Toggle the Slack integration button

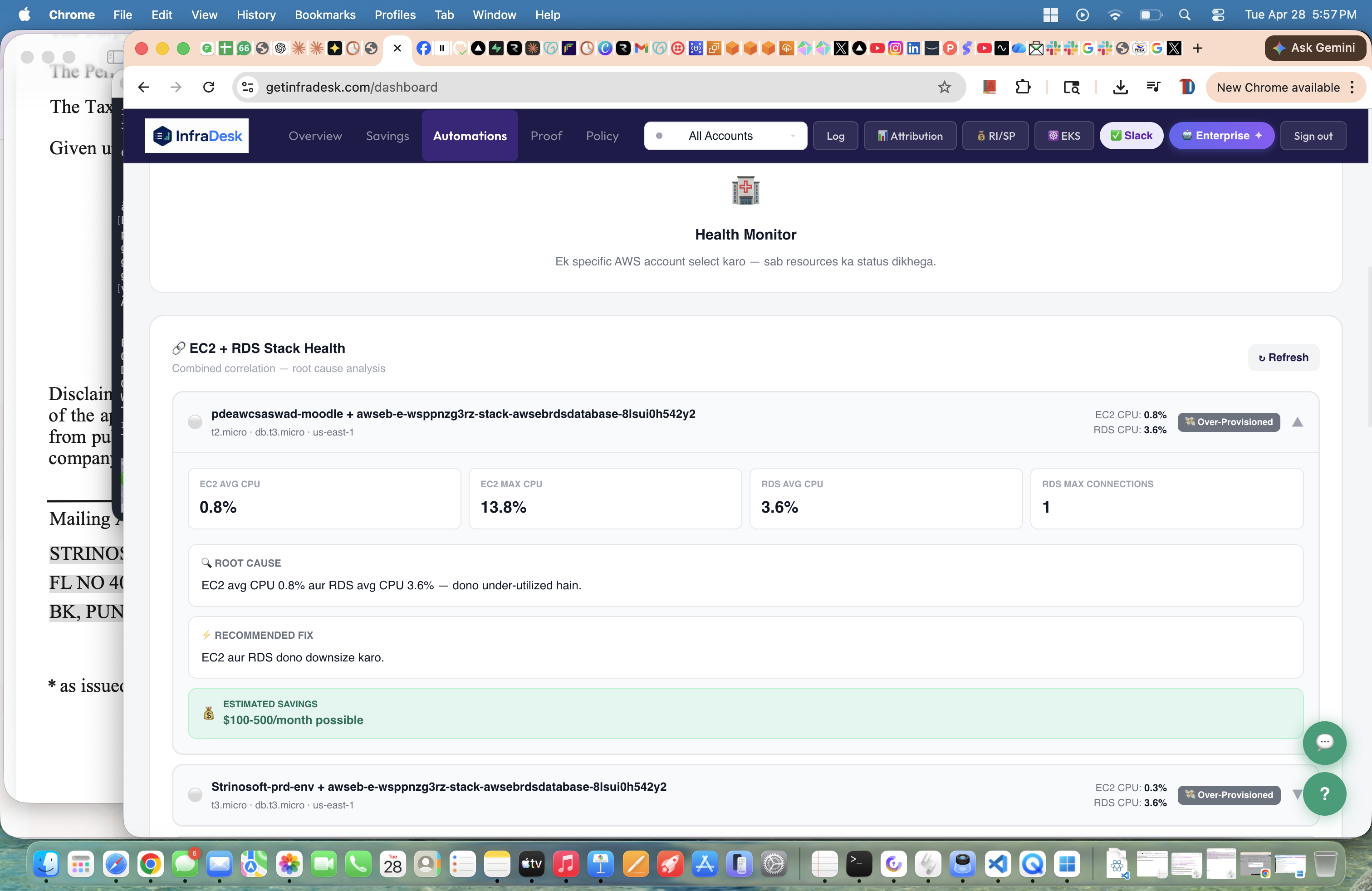click(1131, 136)
